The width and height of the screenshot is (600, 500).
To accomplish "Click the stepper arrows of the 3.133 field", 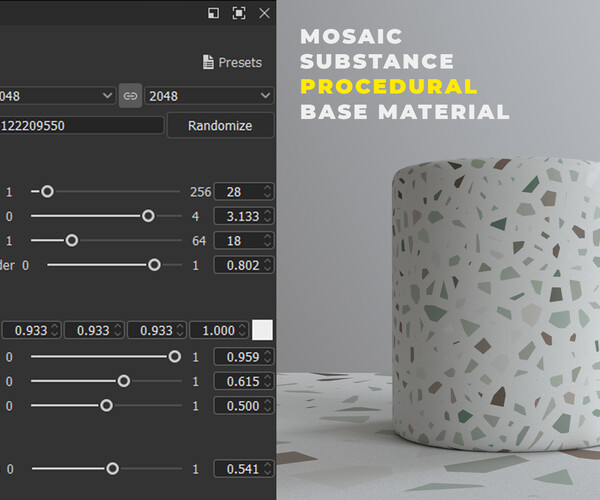I will click(267, 216).
